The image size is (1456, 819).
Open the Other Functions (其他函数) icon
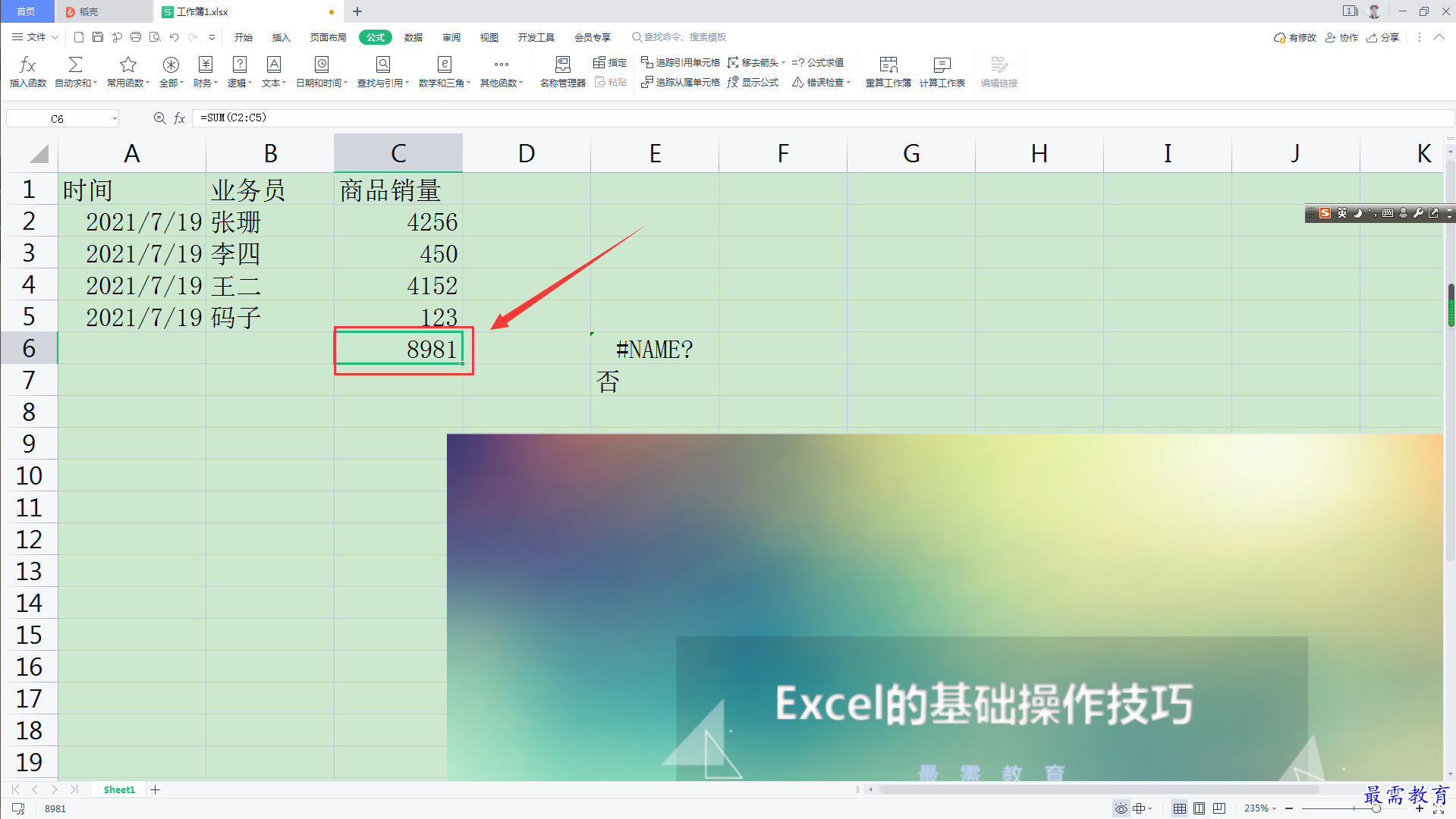502,65
